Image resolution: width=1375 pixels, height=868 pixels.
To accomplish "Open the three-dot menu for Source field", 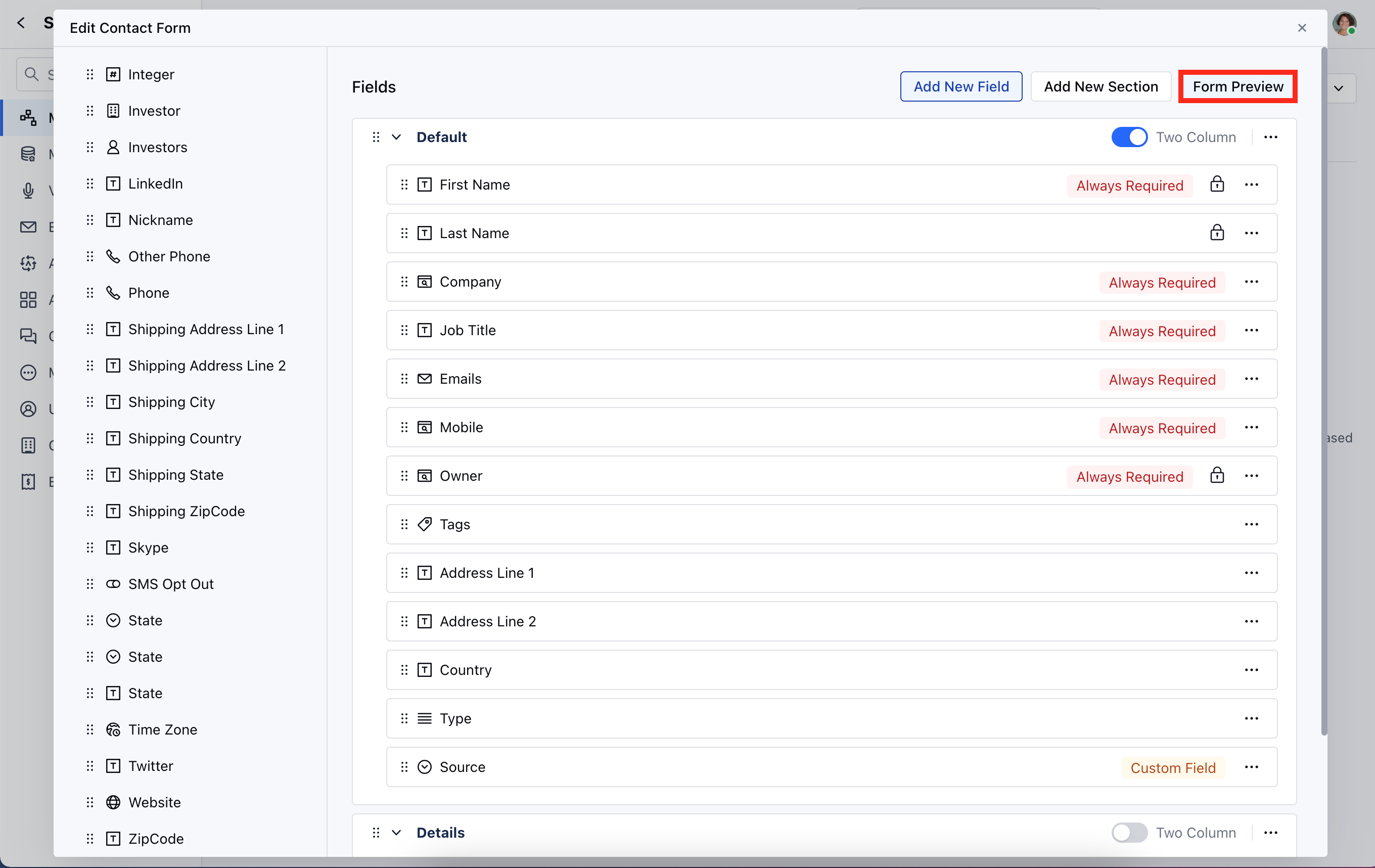I will (x=1251, y=767).
